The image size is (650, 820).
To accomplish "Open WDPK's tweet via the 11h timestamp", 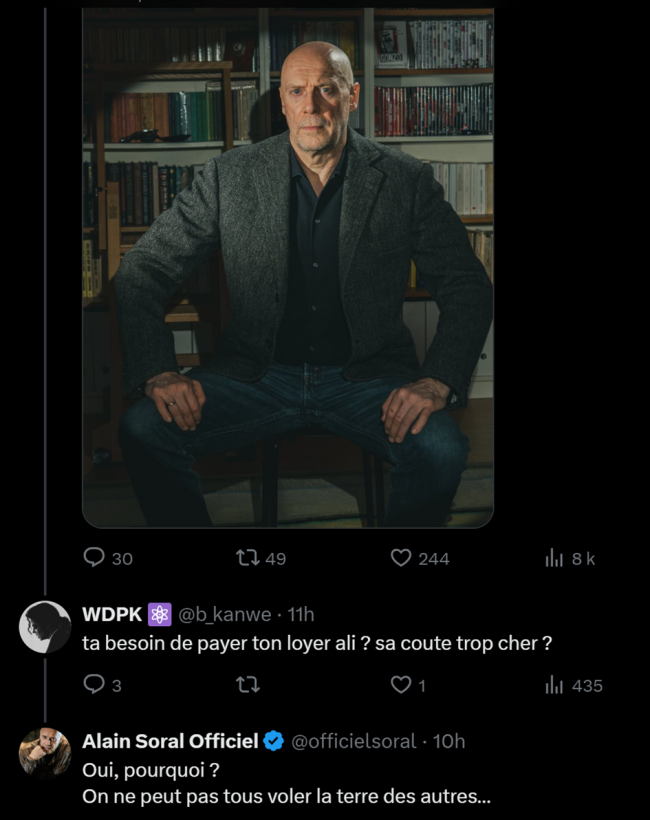I will 301,614.
